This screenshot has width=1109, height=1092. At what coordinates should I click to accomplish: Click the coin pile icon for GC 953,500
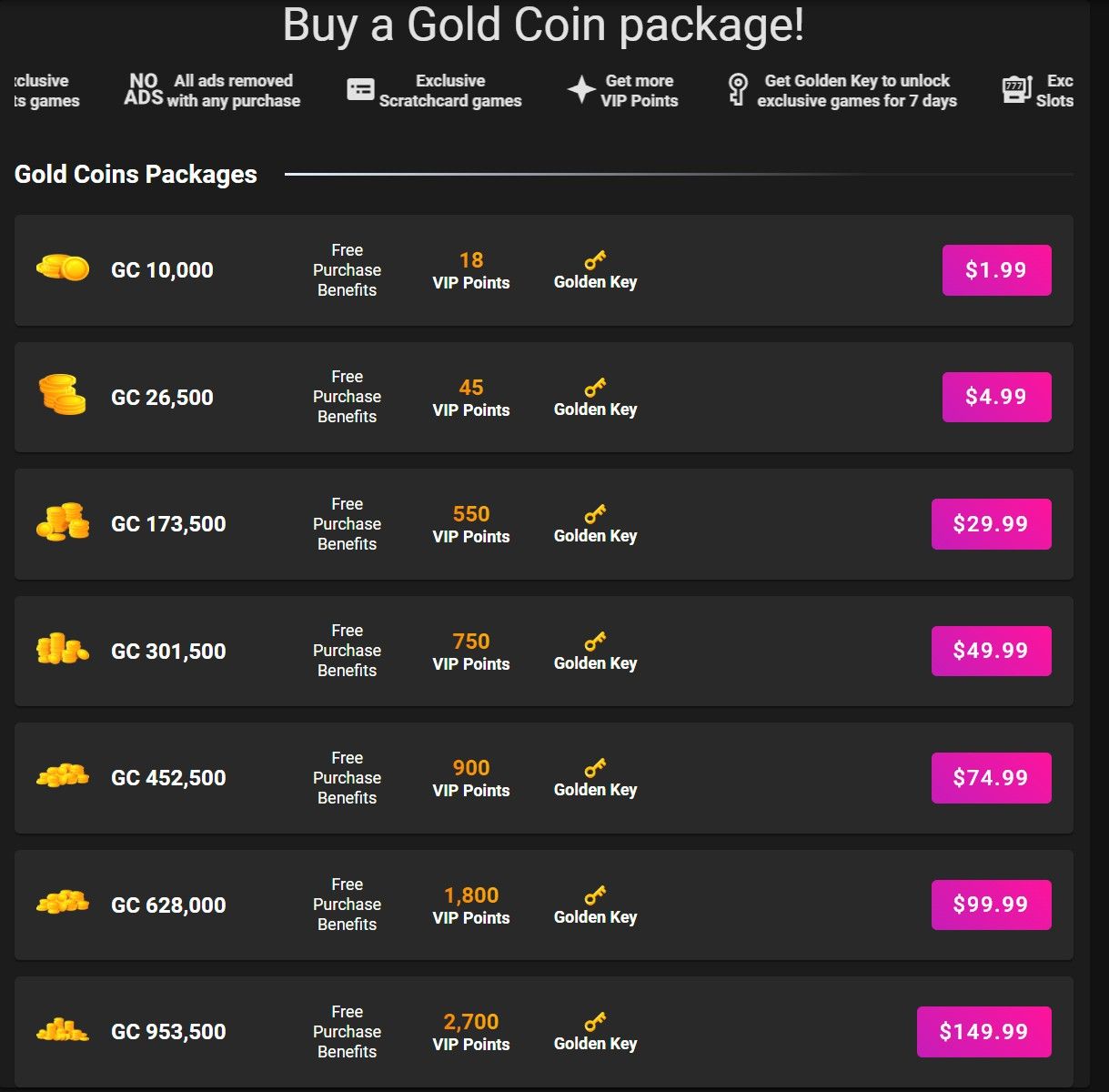(x=63, y=1030)
